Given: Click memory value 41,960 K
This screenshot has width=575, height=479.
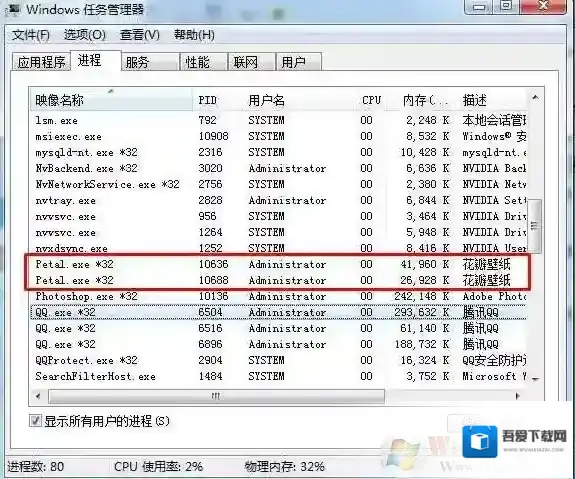Looking at the screenshot, I should tap(425, 264).
